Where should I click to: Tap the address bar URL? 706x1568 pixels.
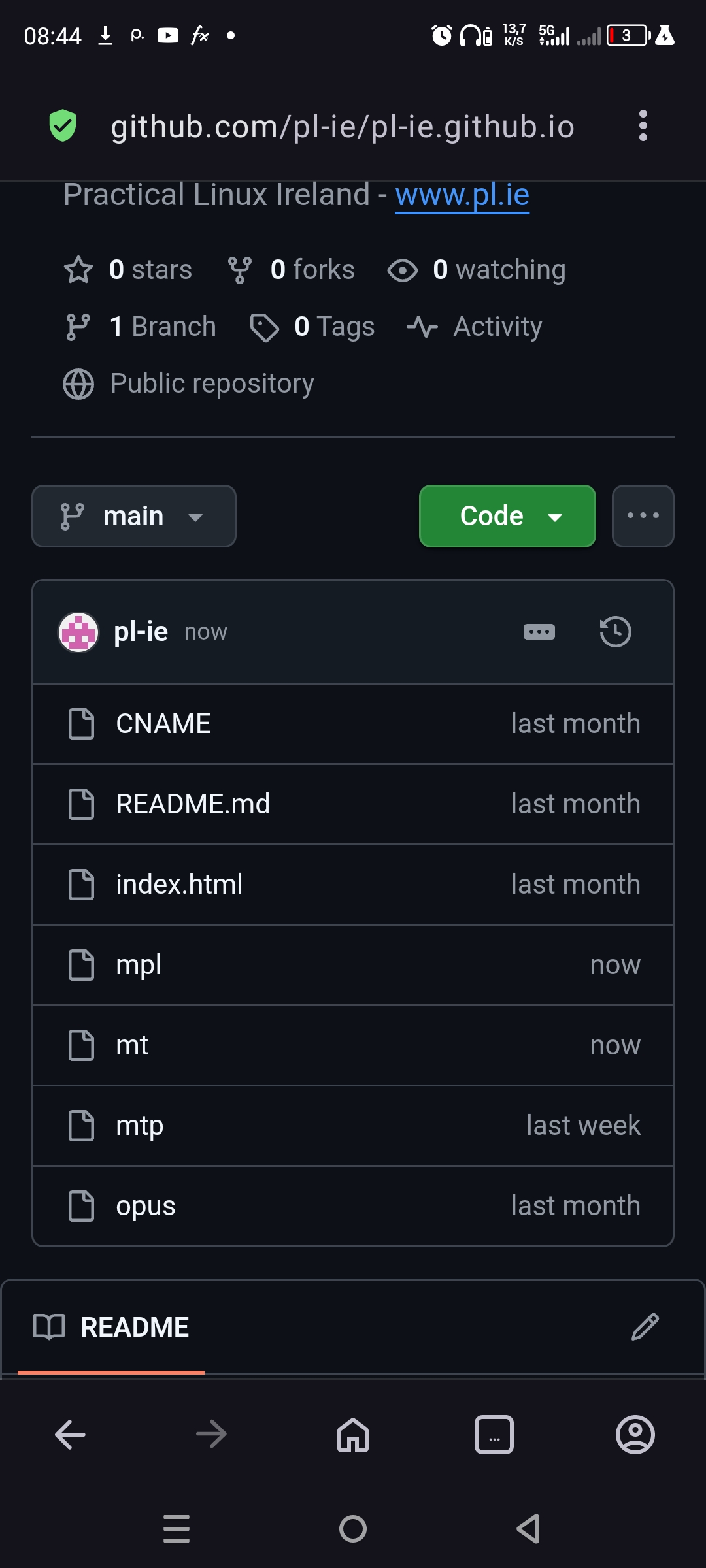coord(343,126)
